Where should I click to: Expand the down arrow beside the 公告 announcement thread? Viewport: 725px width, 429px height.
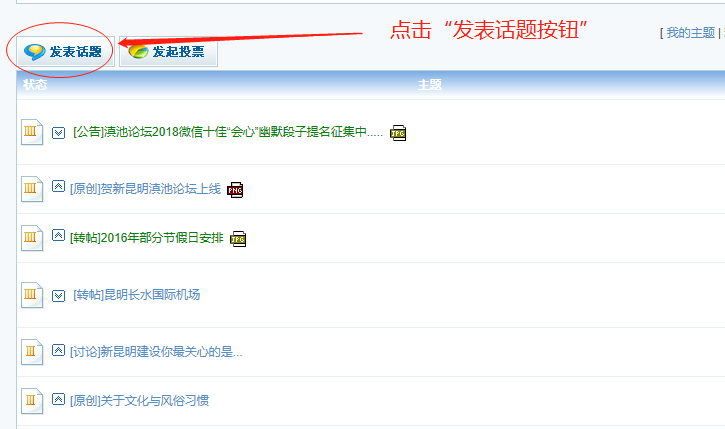[58, 133]
